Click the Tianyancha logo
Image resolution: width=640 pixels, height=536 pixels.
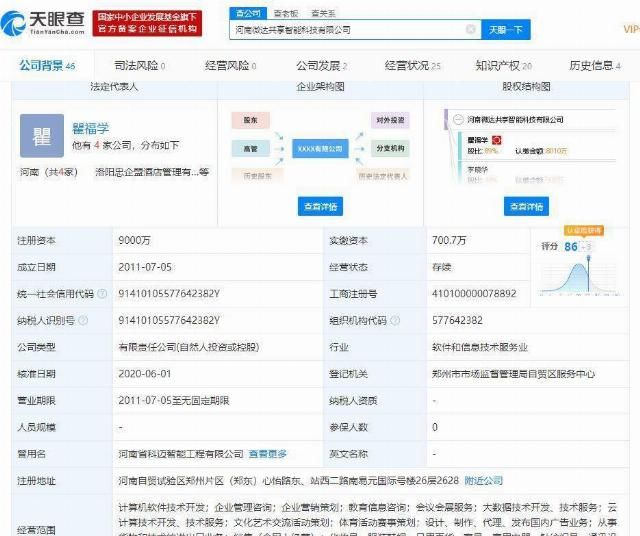coord(42,22)
